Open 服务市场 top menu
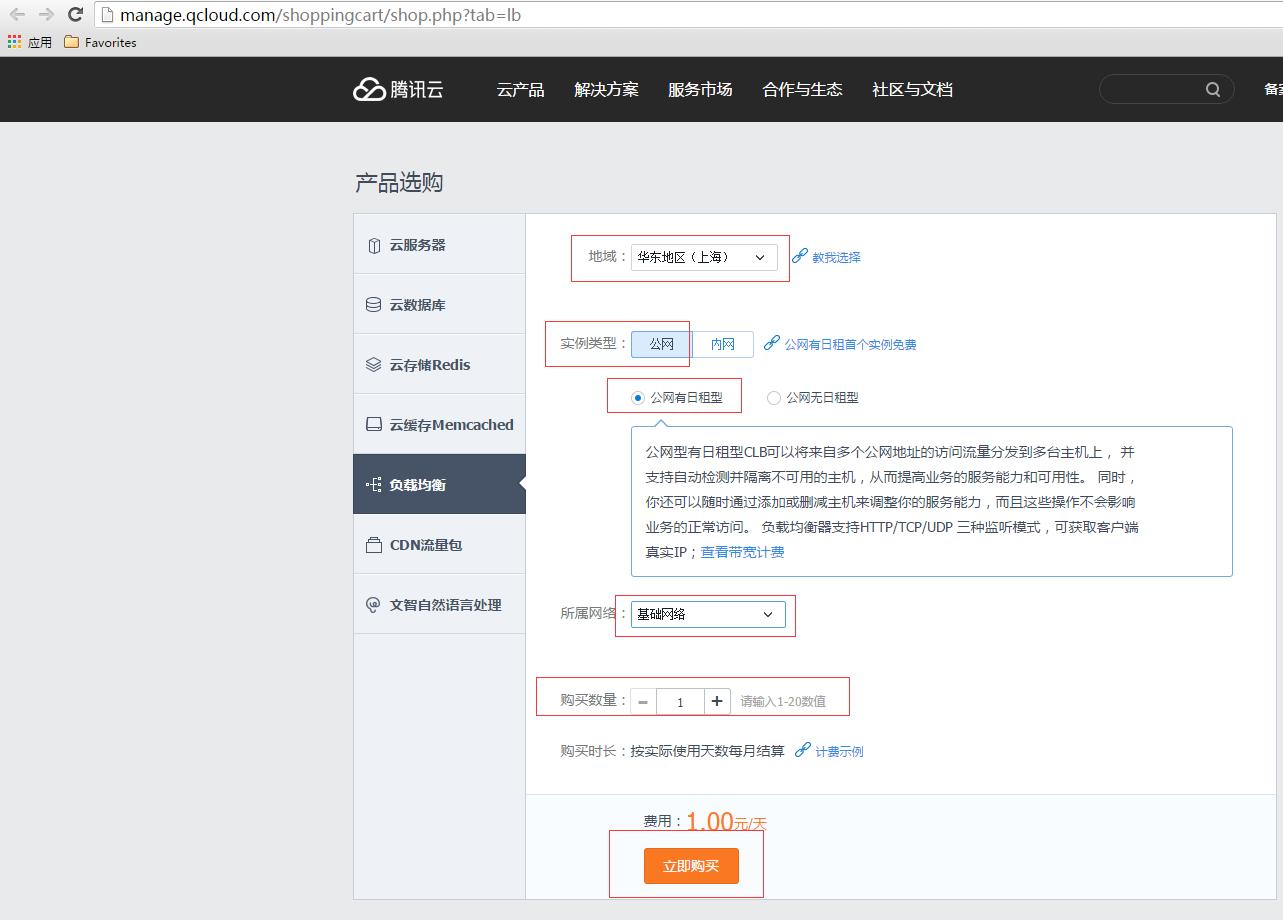The image size is (1283, 920). pyautogui.click(x=700, y=89)
